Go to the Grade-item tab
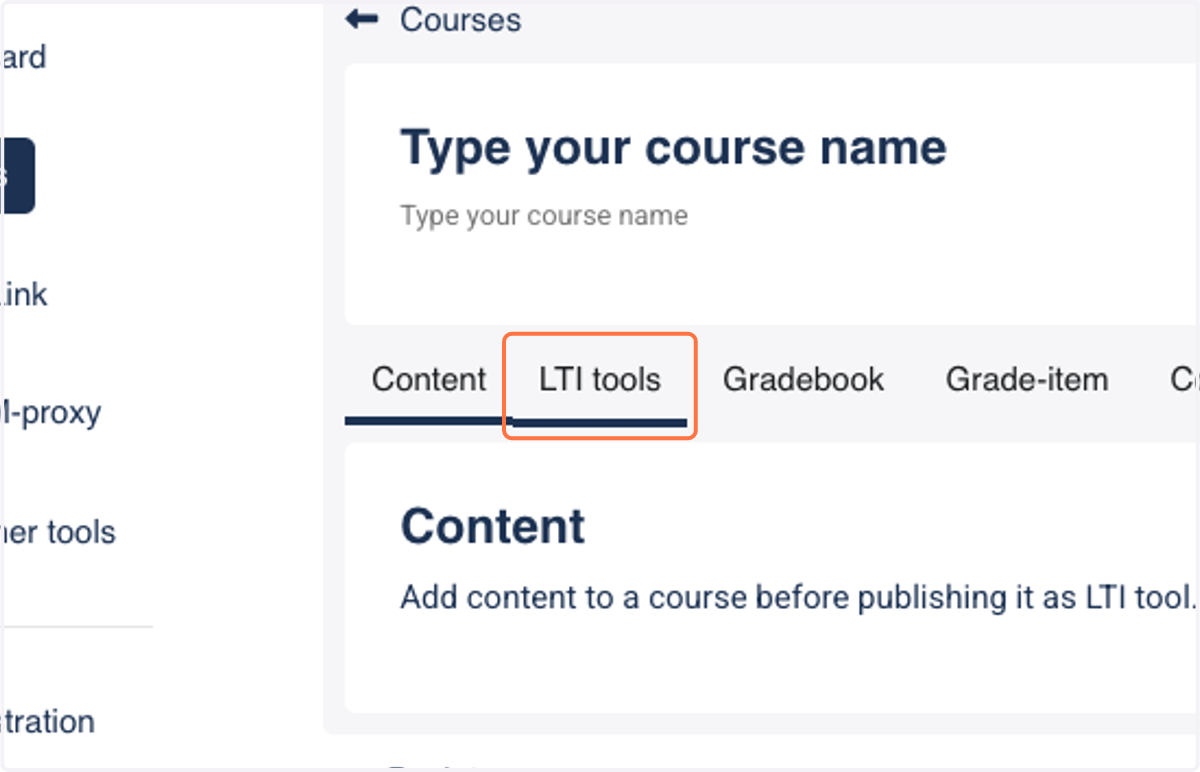1200x772 pixels. pyautogui.click(x=1027, y=380)
